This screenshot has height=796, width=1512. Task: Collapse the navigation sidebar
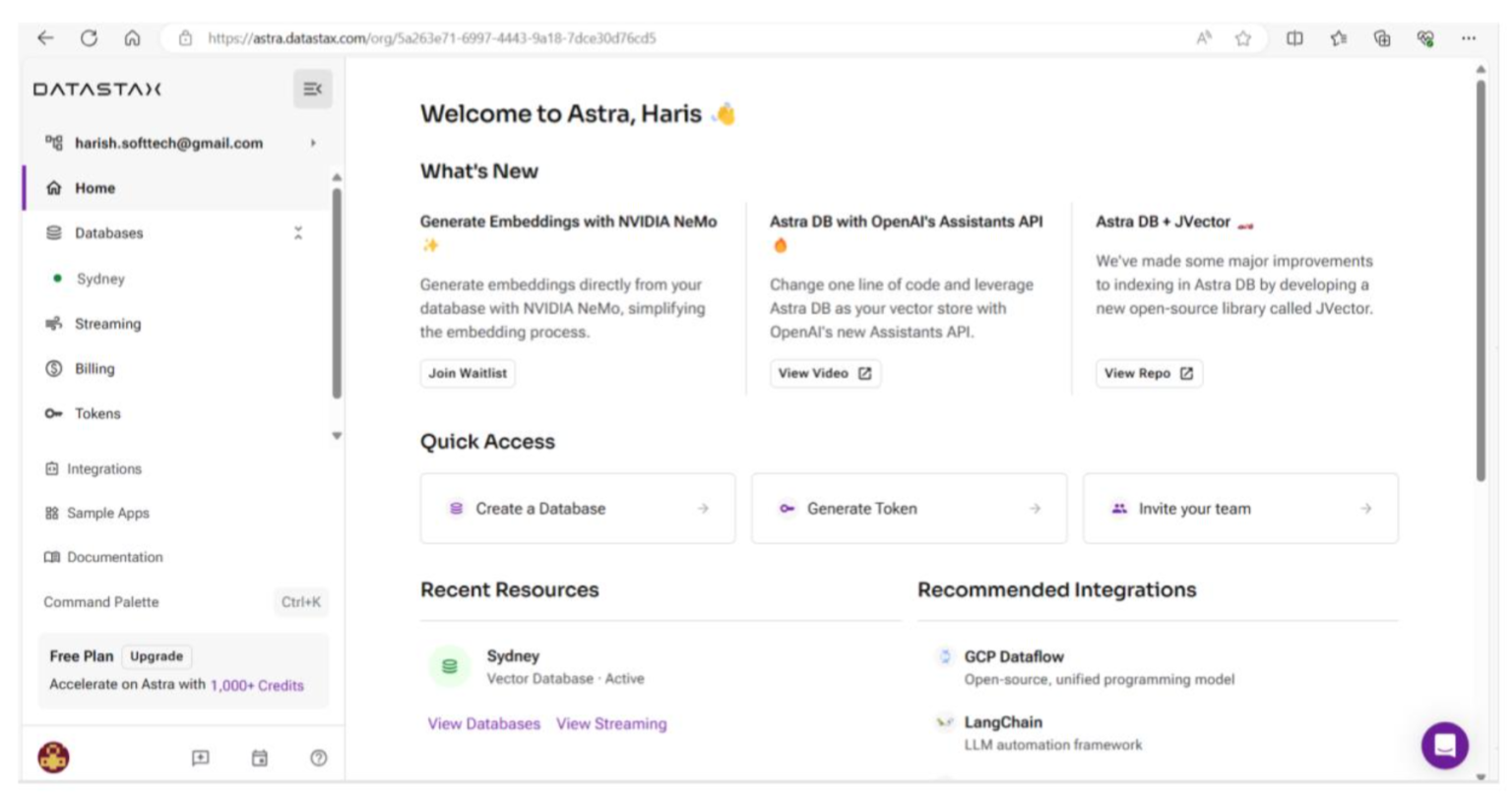[313, 89]
